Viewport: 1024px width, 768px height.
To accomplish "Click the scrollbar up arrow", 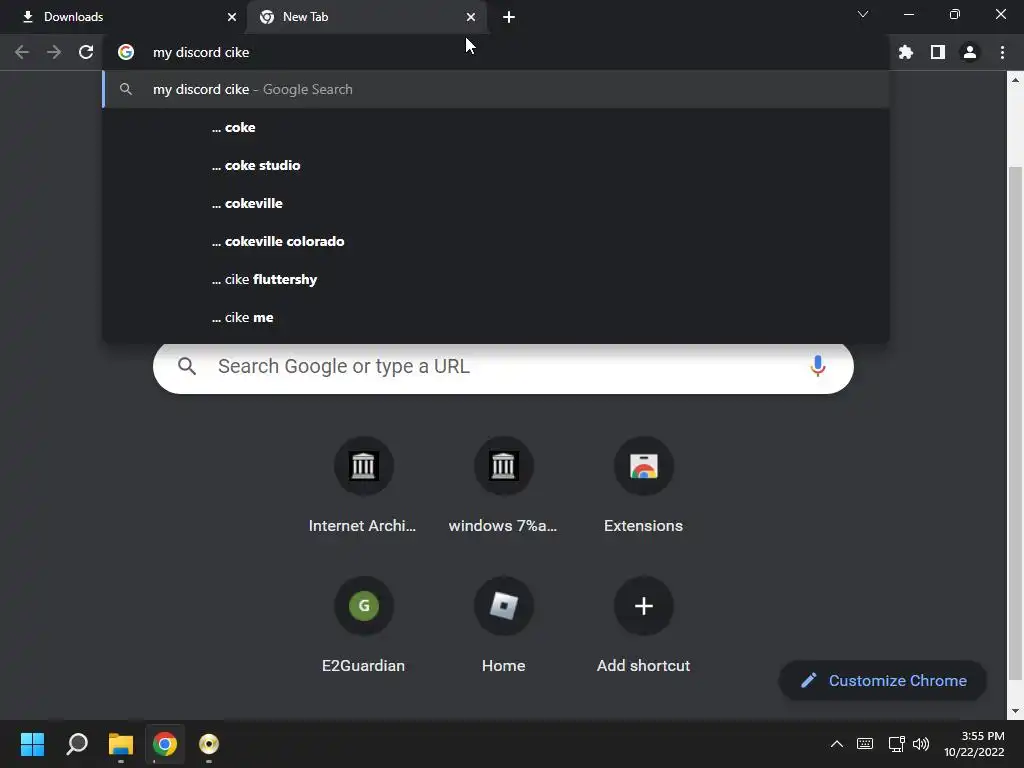I will [x=1015, y=80].
